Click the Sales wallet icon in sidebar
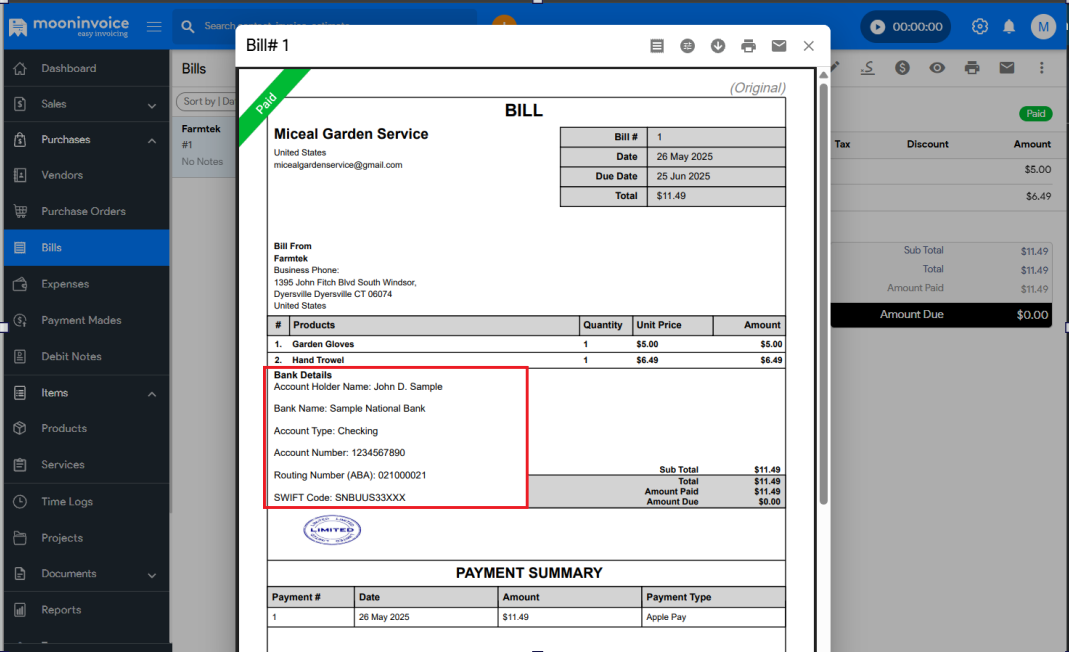This screenshot has width=1069, height=652. [20, 104]
